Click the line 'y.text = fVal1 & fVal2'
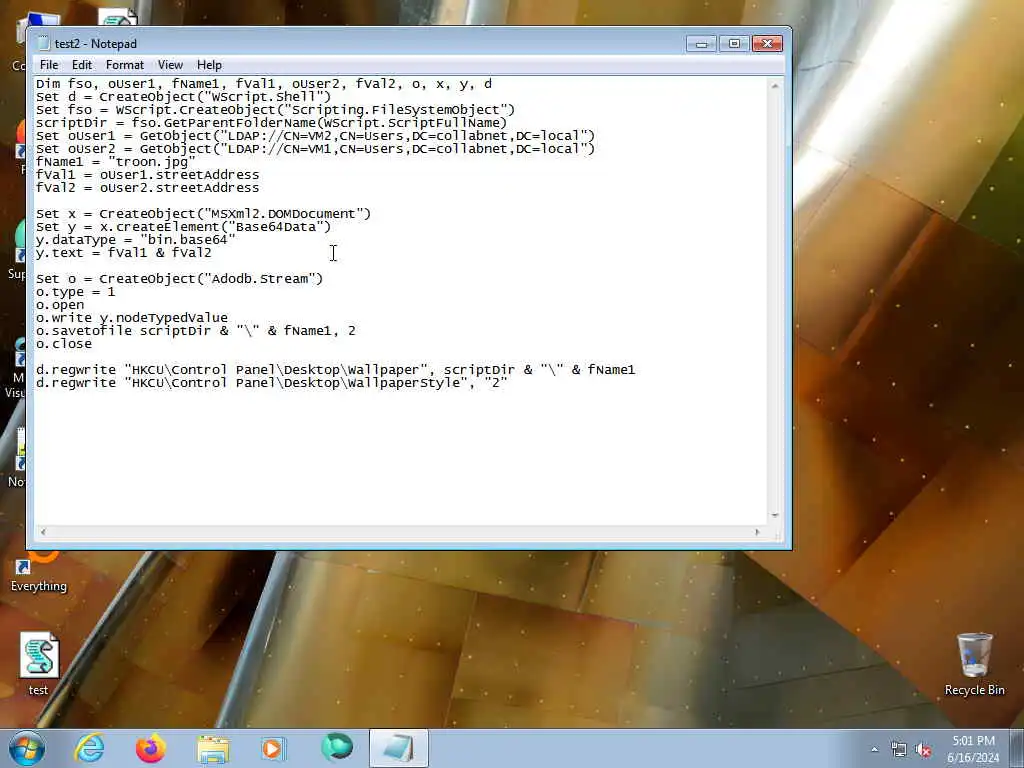 (x=124, y=253)
